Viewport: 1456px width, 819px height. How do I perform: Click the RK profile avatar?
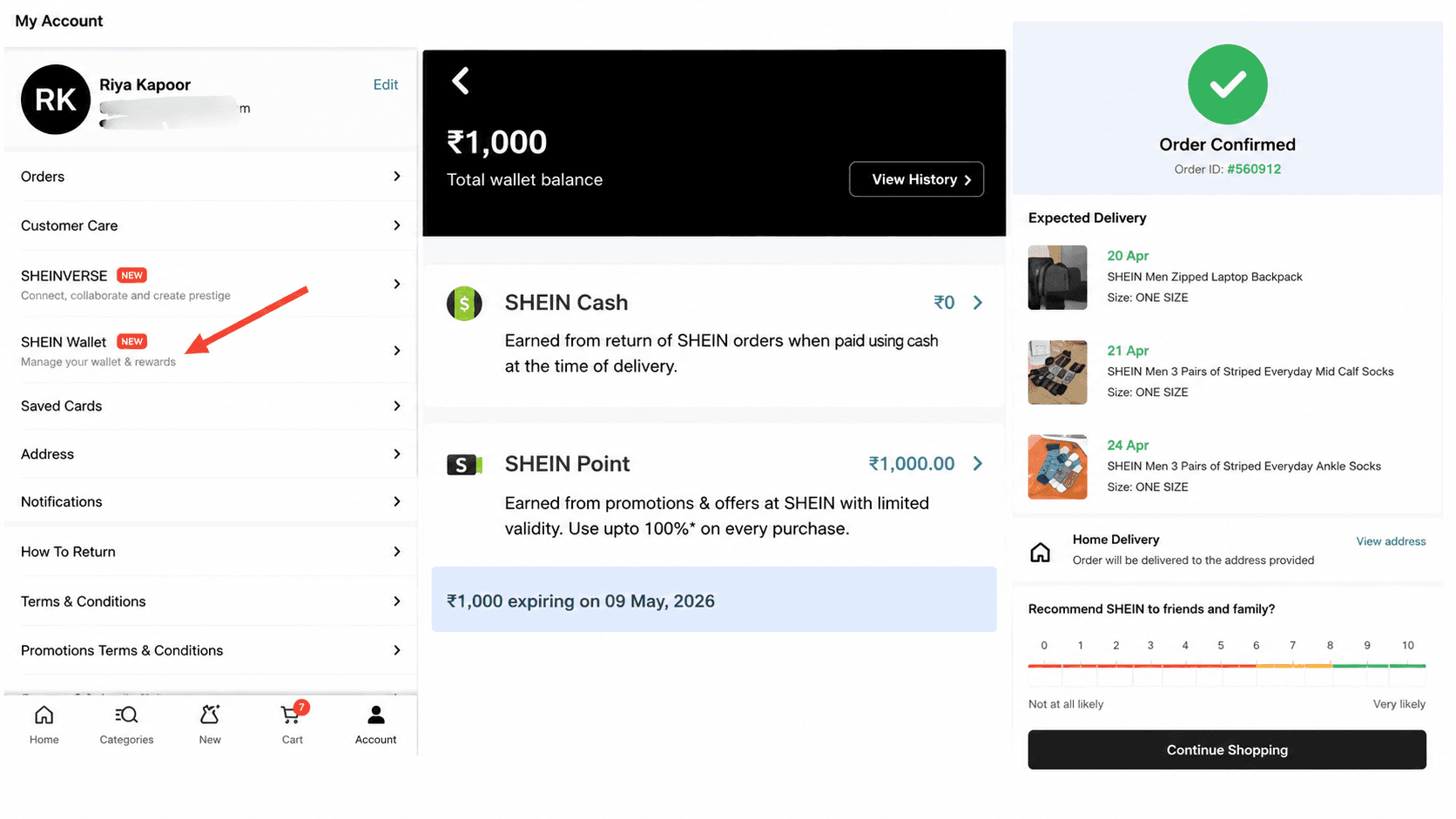click(x=56, y=99)
